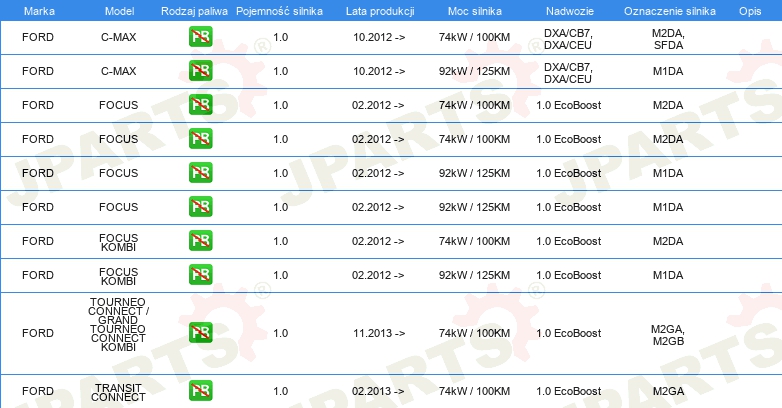Select M1DA in the C-MAX row
The height and width of the screenshot is (408, 782).
point(668,71)
